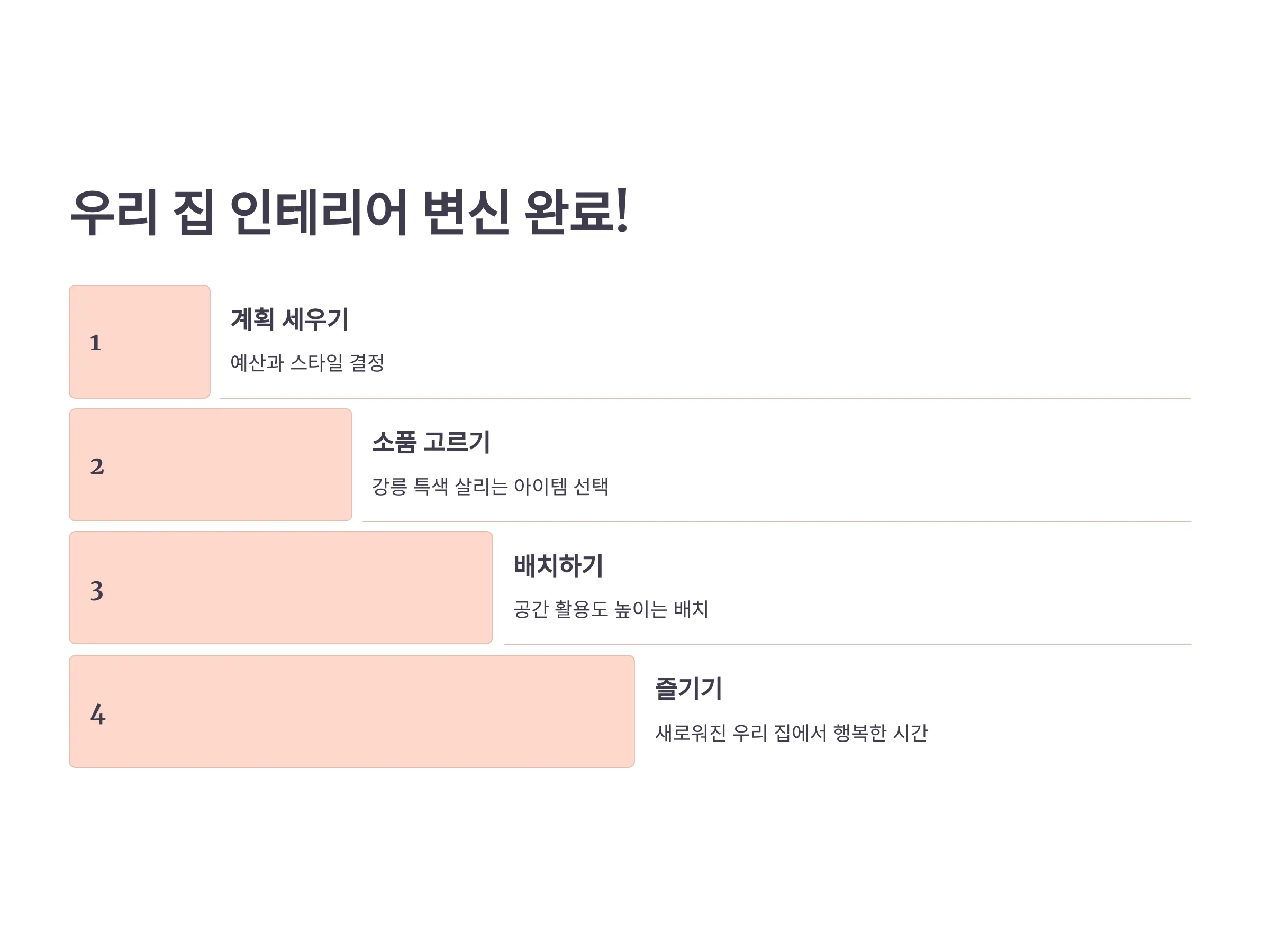Click the heading 소품 고르기

[x=431, y=443]
